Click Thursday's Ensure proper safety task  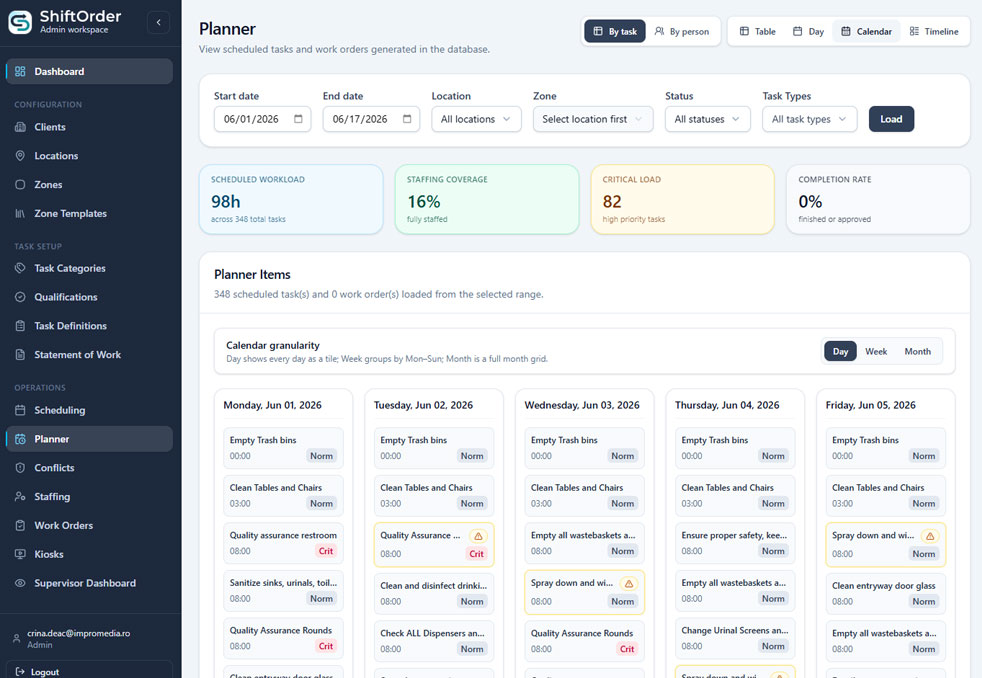coord(735,543)
